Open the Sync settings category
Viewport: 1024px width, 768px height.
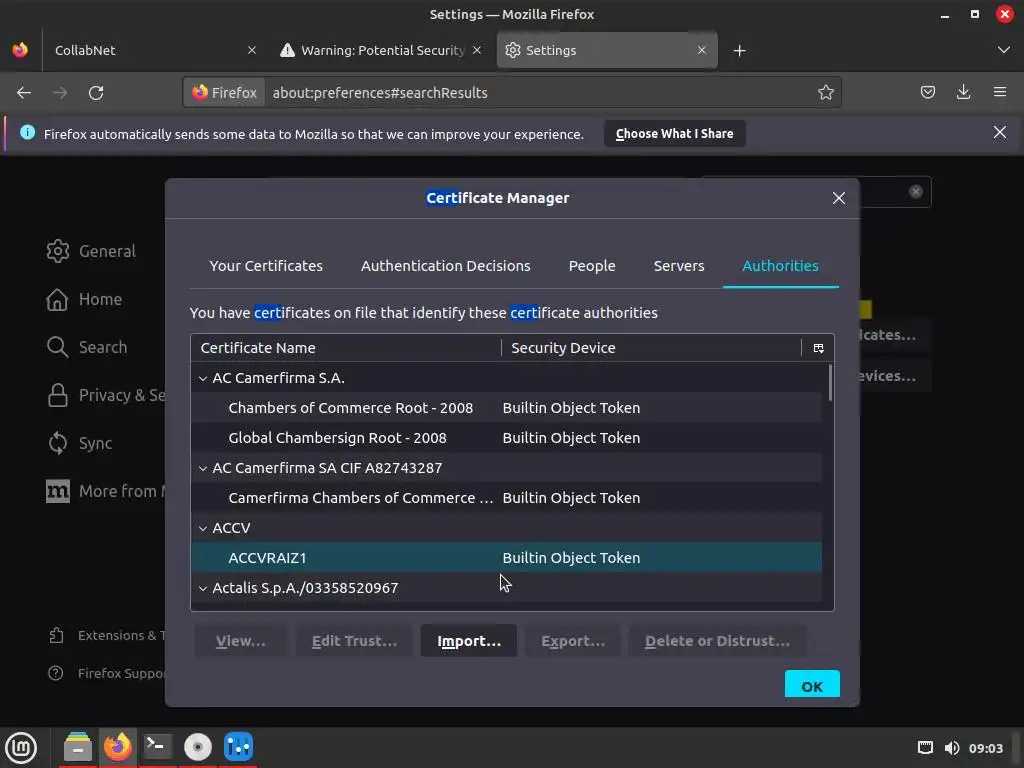(80, 443)
